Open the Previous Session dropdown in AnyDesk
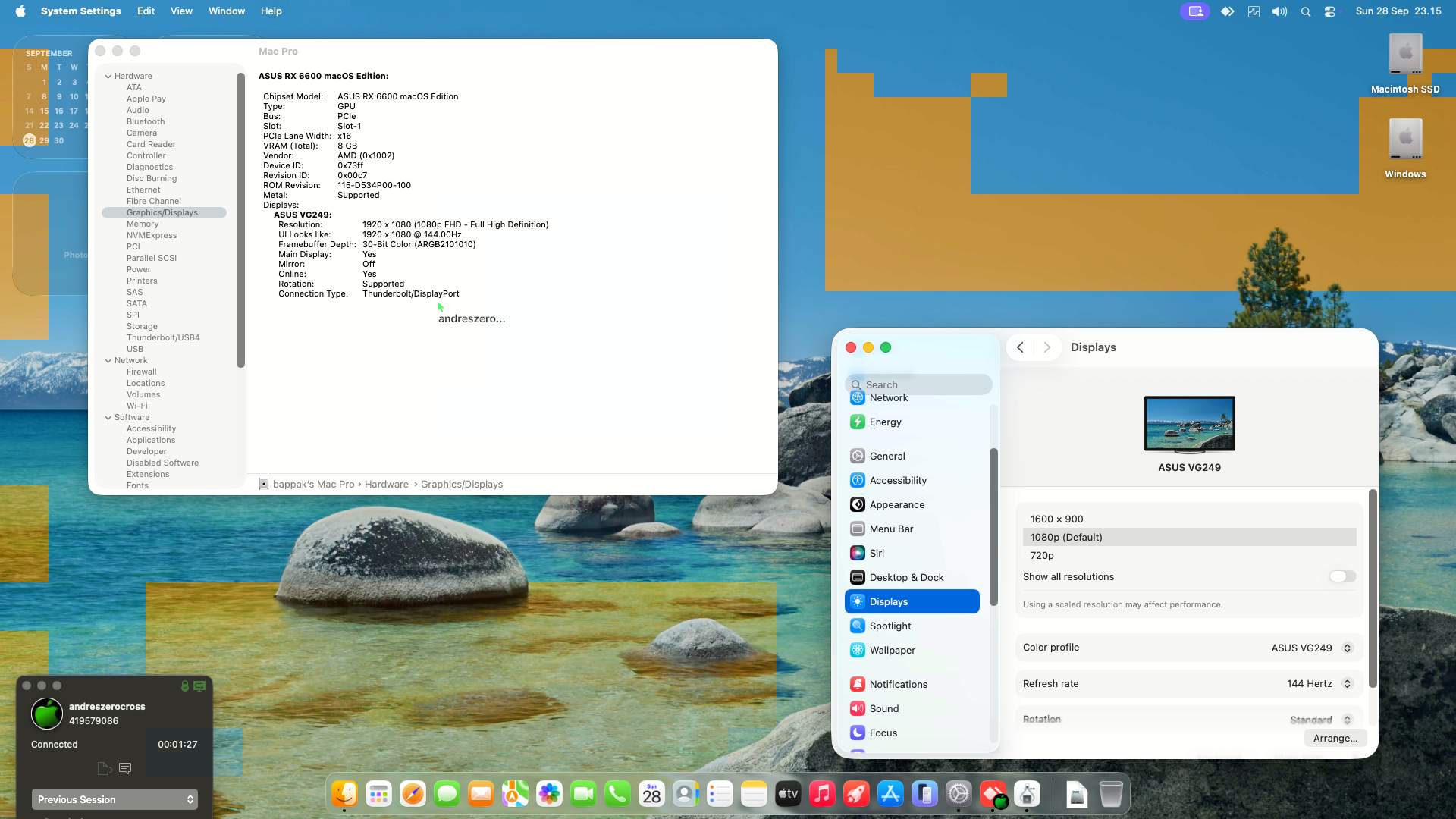Image resolution: width=1456 pixels, height=819 pixels. coord(115,799)
